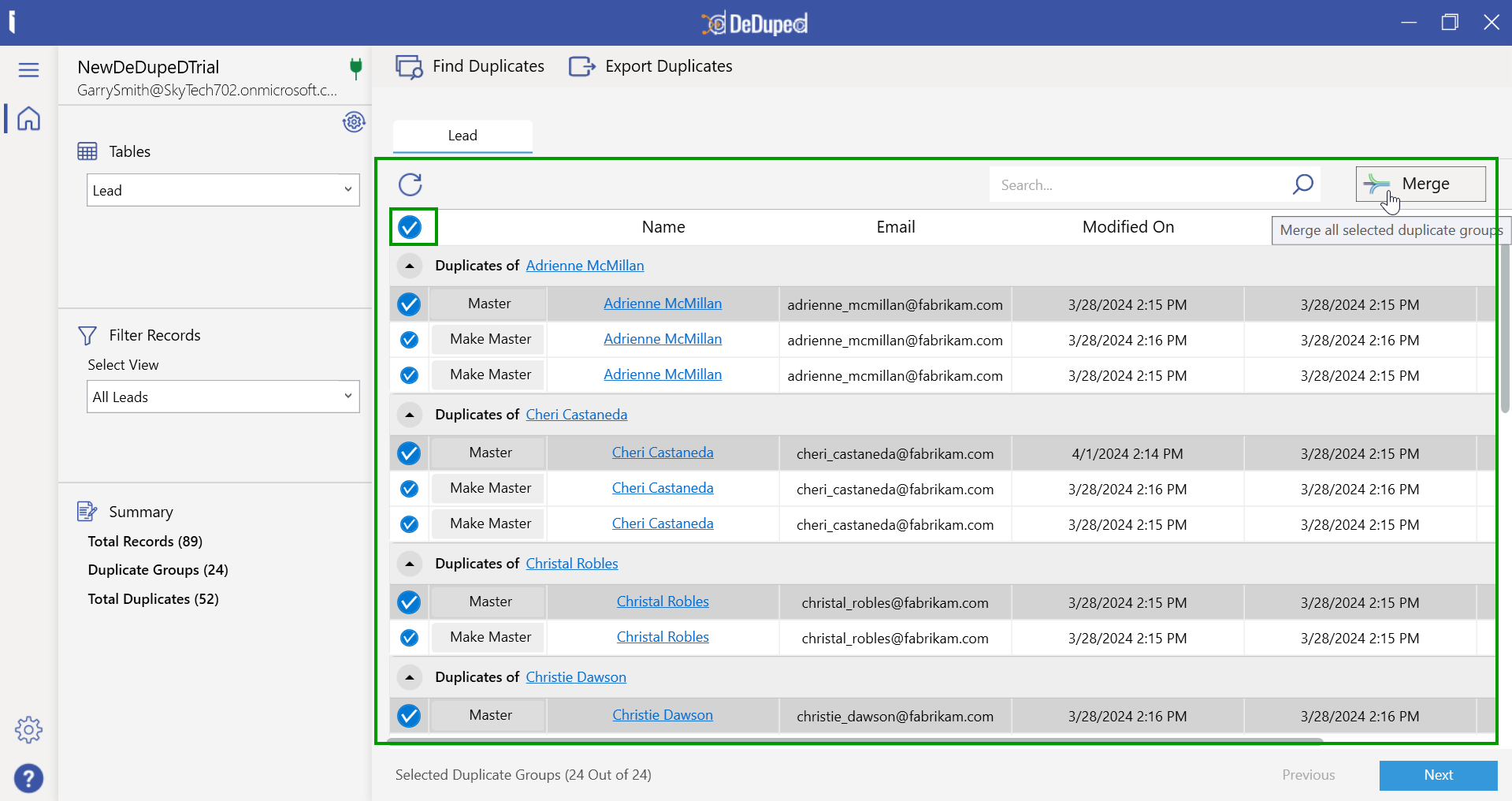Uncheck Adrienne McMillan 2:16 PM row checkbox
Viewport: 1512px width, 801px height.
[409, 340]
